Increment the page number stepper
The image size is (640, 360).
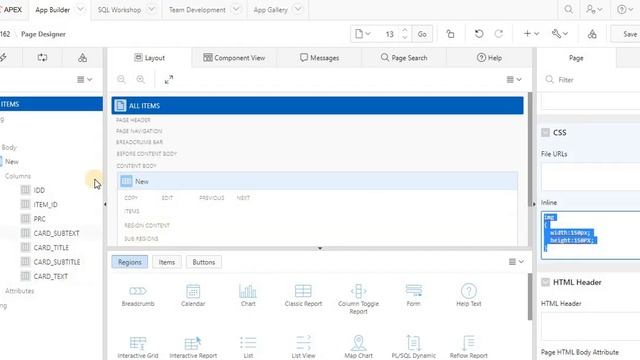pos(404,30)
